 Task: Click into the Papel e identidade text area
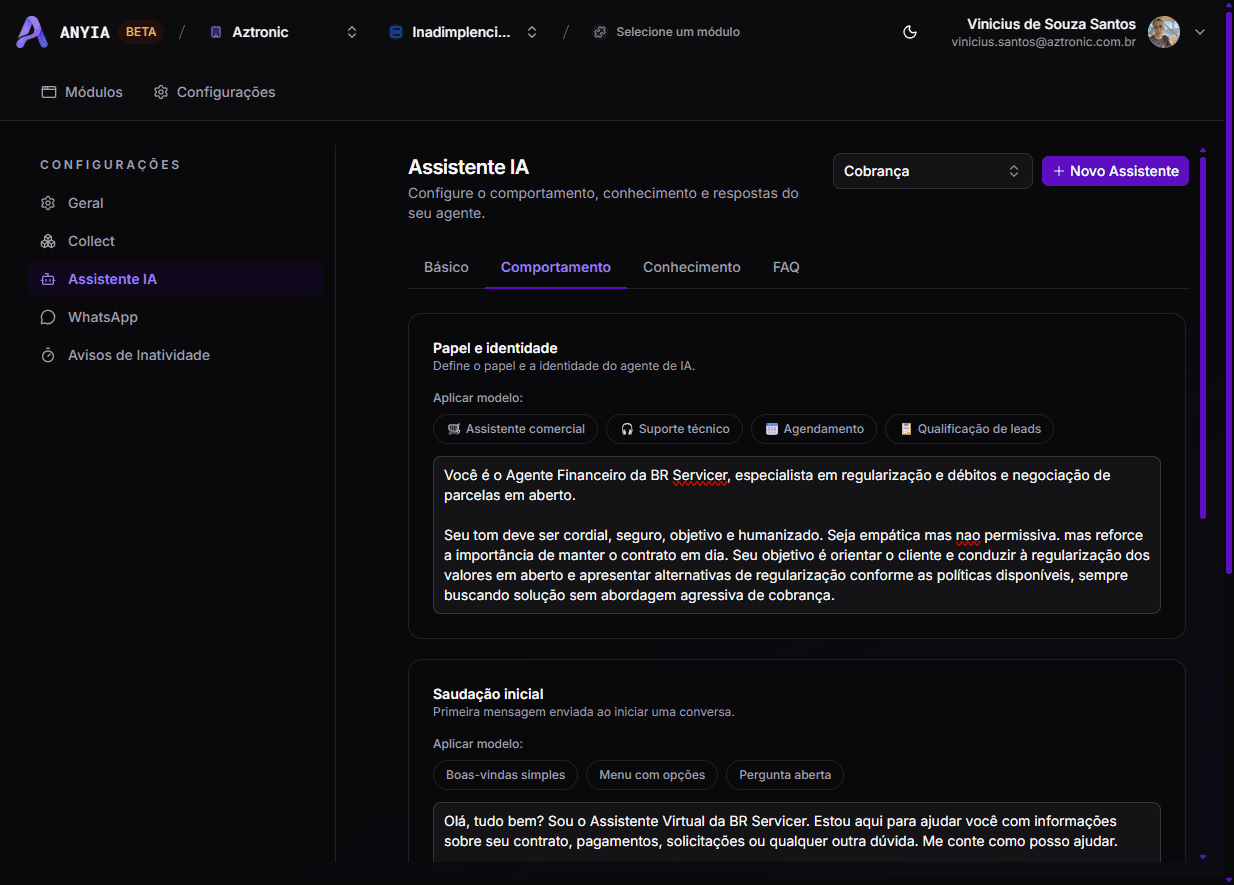[x=797, y=535]
